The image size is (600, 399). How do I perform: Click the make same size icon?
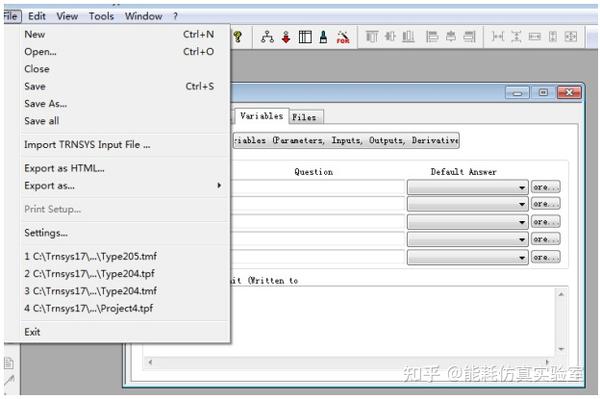(571, 37)
